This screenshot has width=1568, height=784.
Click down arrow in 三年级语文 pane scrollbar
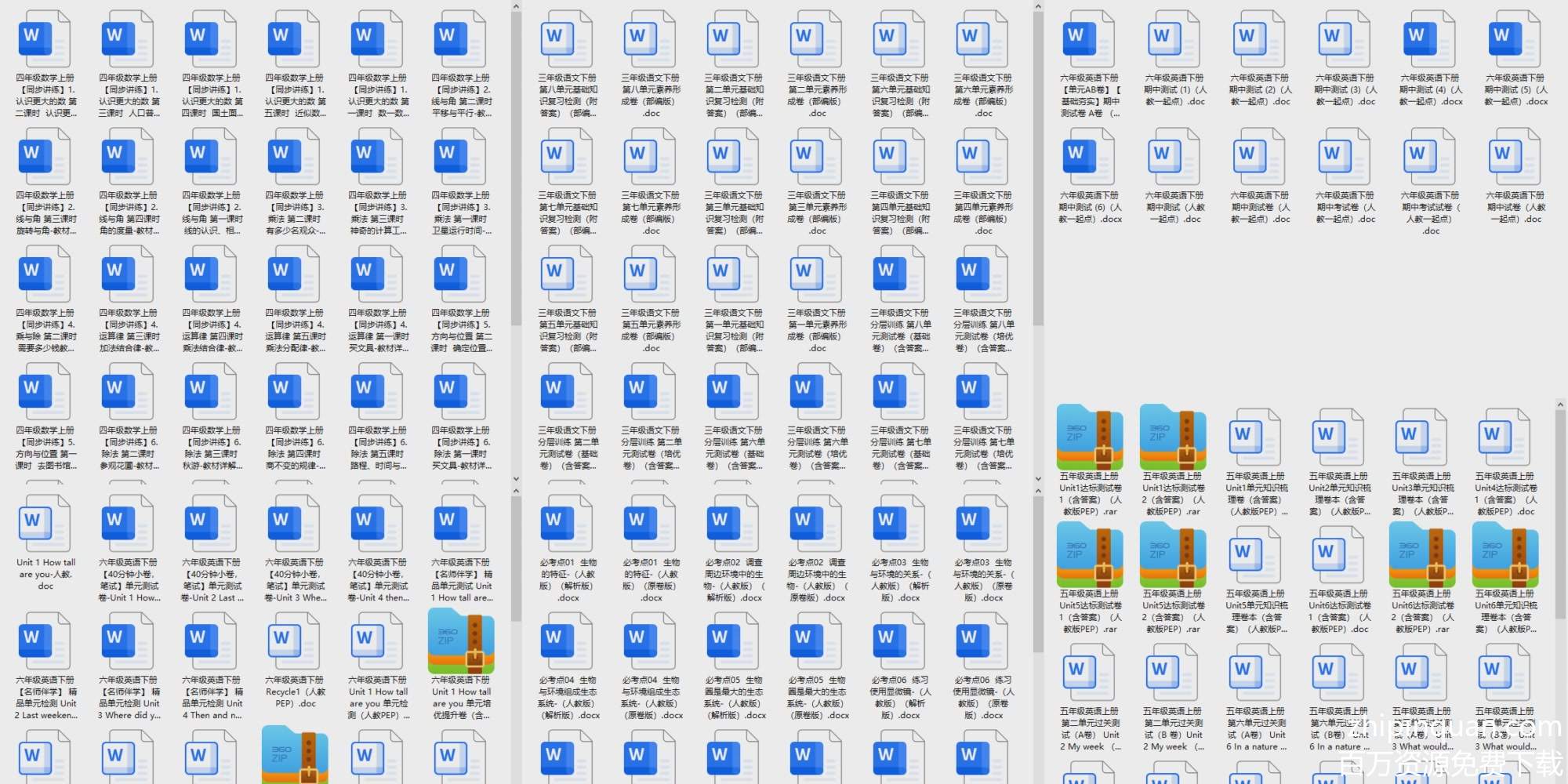[1038, 478]
